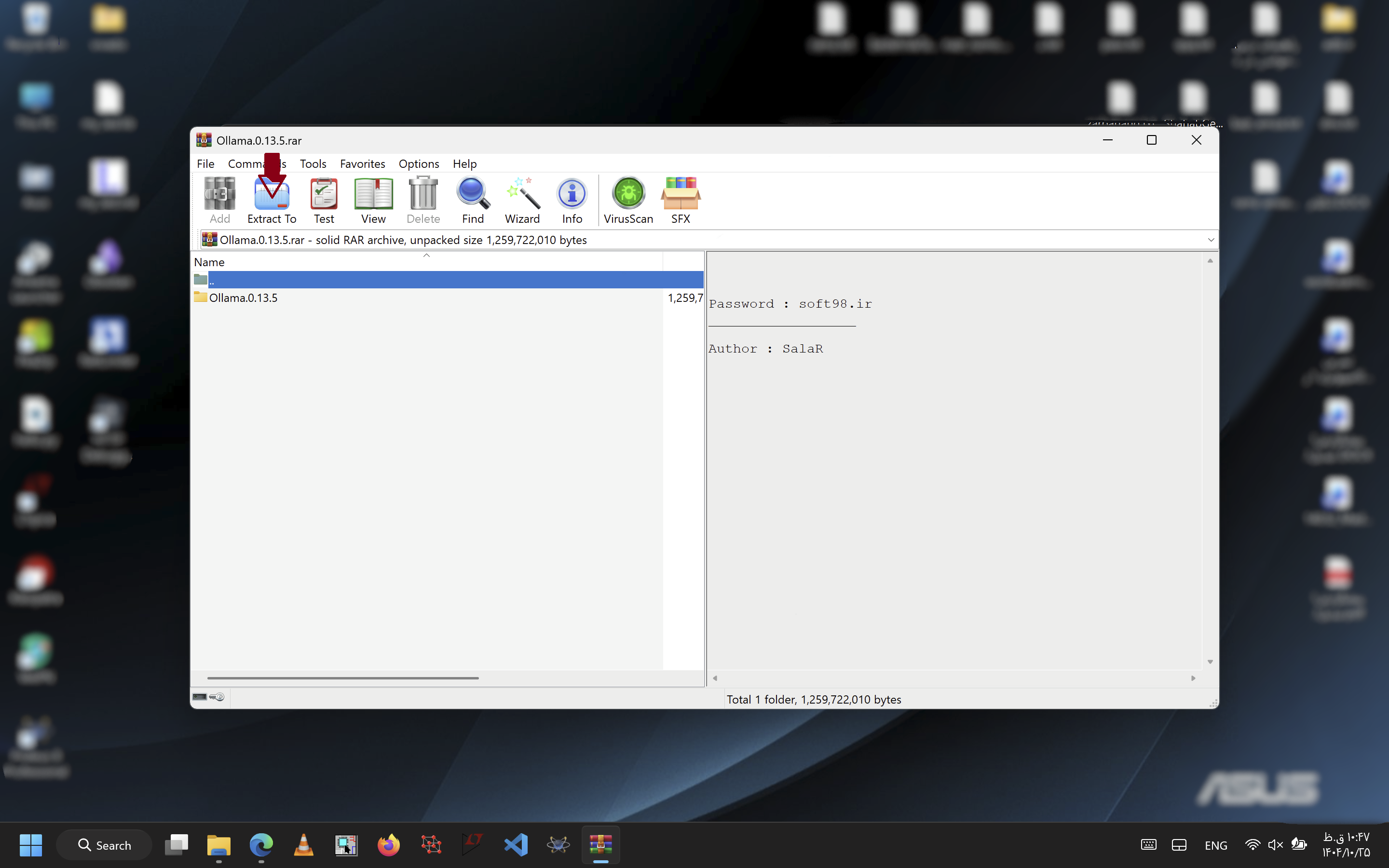The height and width of the screenshot is (868, 1389).
Task: Open the Tools menu
Action: click(x=313, y=163)
